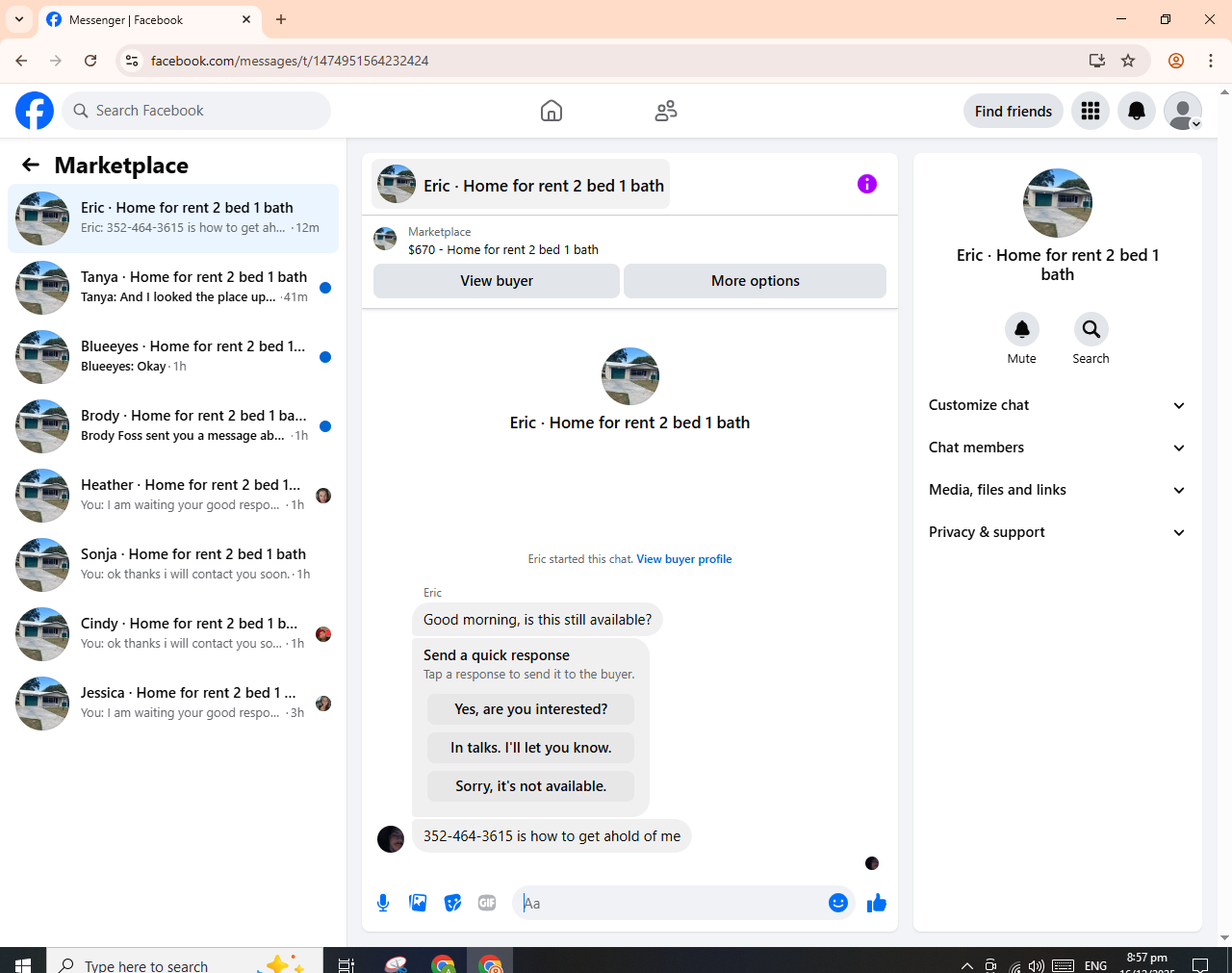The width and height of the screenshot is (1232, 973).
Task: Open Jessica's conversation
Action: (x=173, y=704)
